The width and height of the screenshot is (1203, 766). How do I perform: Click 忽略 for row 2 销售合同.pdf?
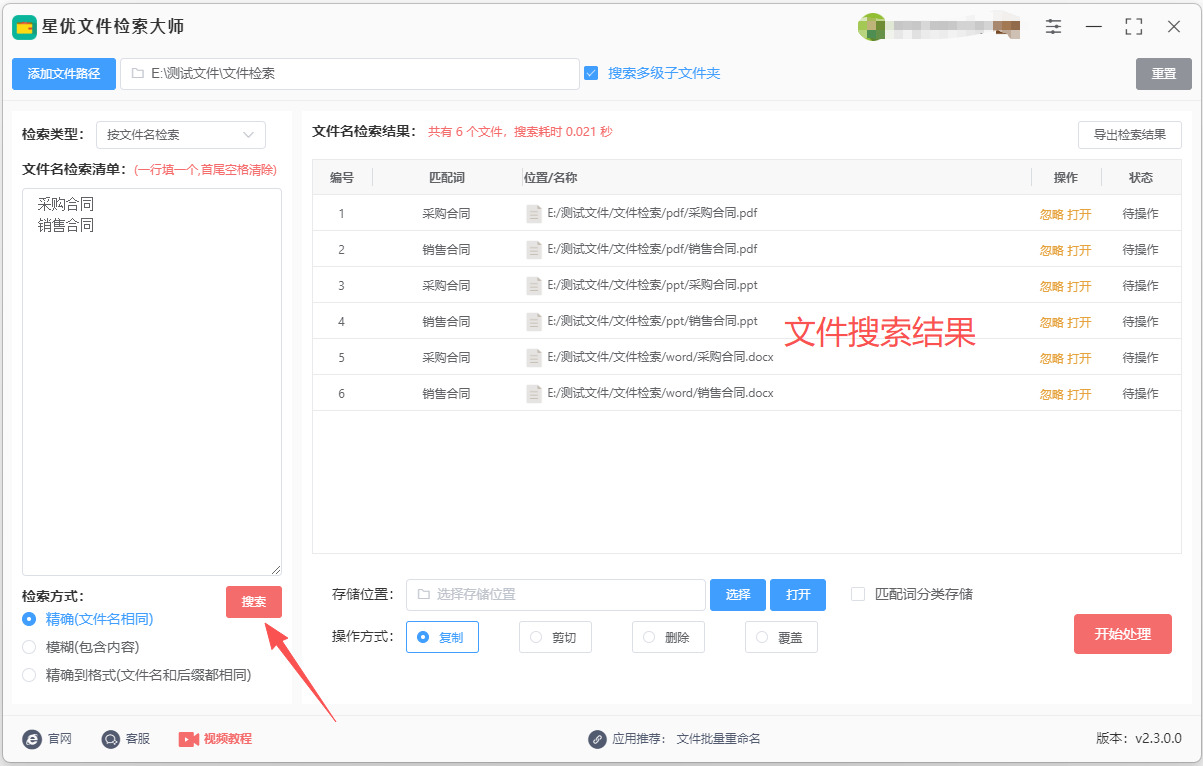[1052, 250]
